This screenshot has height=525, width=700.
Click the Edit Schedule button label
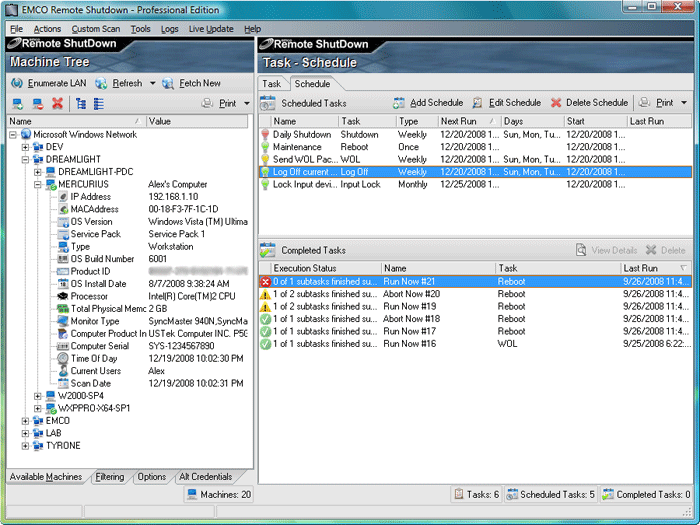click(x=515, y=103)
